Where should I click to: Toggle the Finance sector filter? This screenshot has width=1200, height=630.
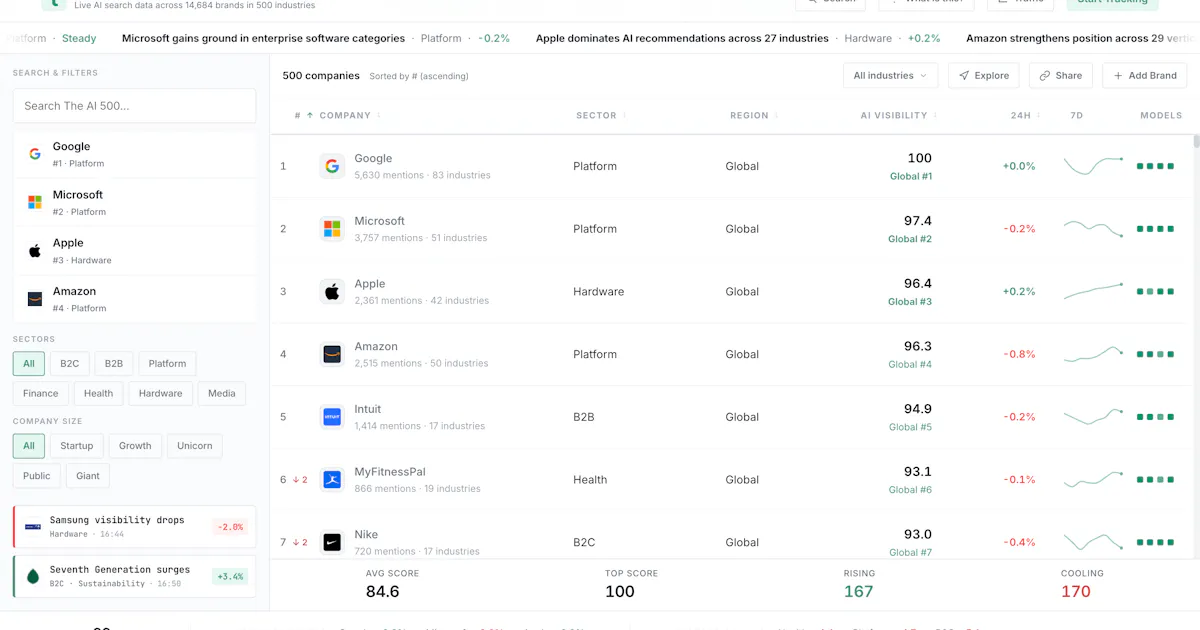[41, 394]
